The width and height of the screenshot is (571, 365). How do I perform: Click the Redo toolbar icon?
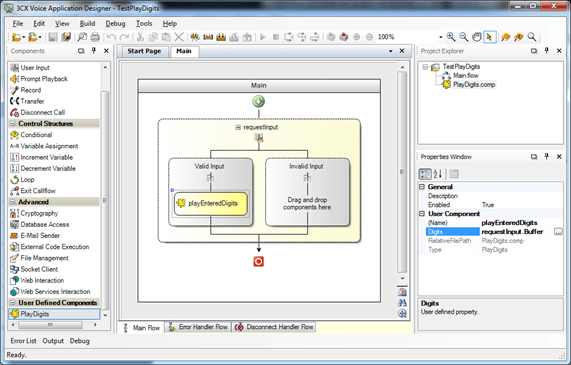[x=124, y=37]
